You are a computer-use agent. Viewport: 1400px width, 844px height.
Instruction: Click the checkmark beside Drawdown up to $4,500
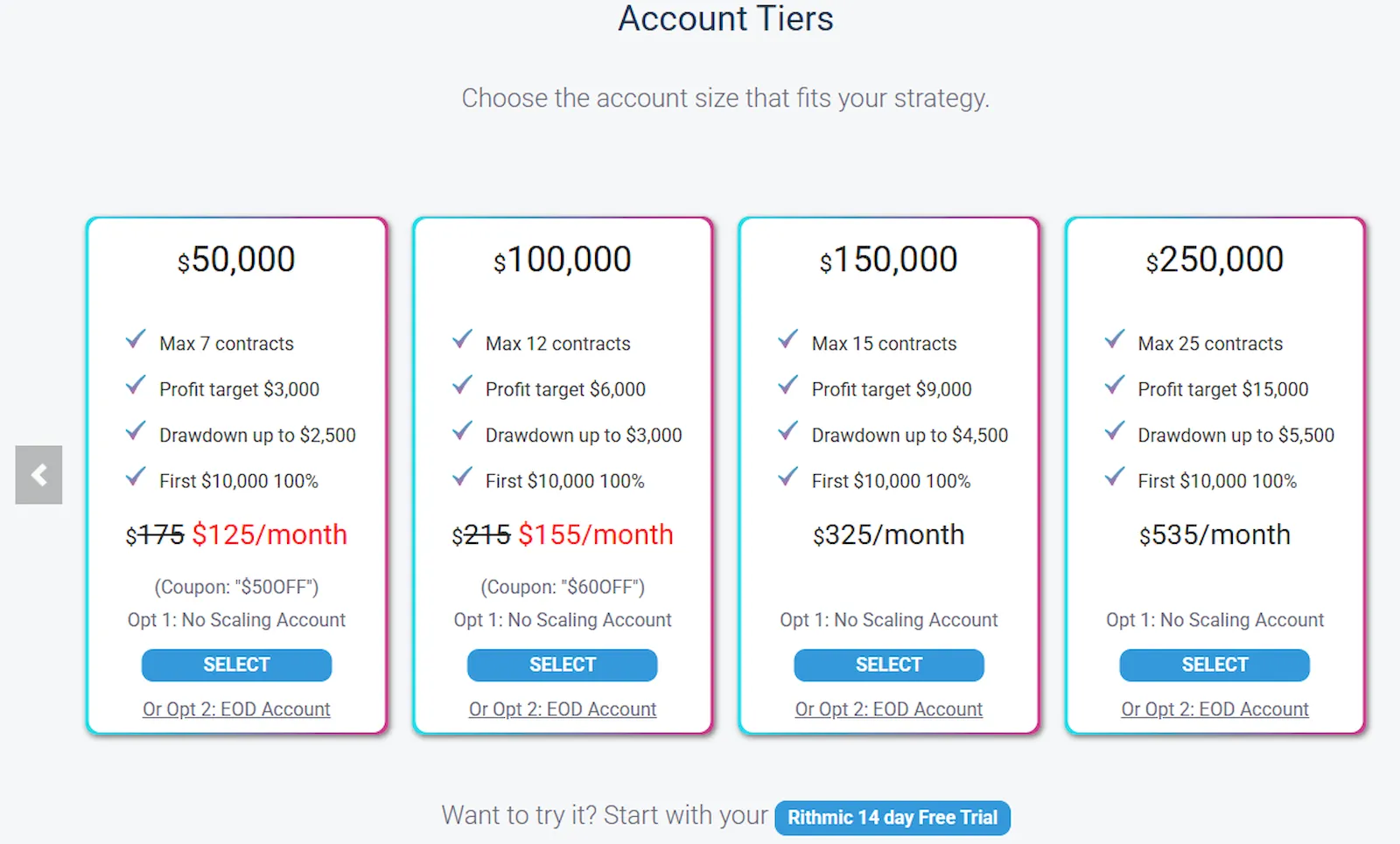(x=787, y=431)
